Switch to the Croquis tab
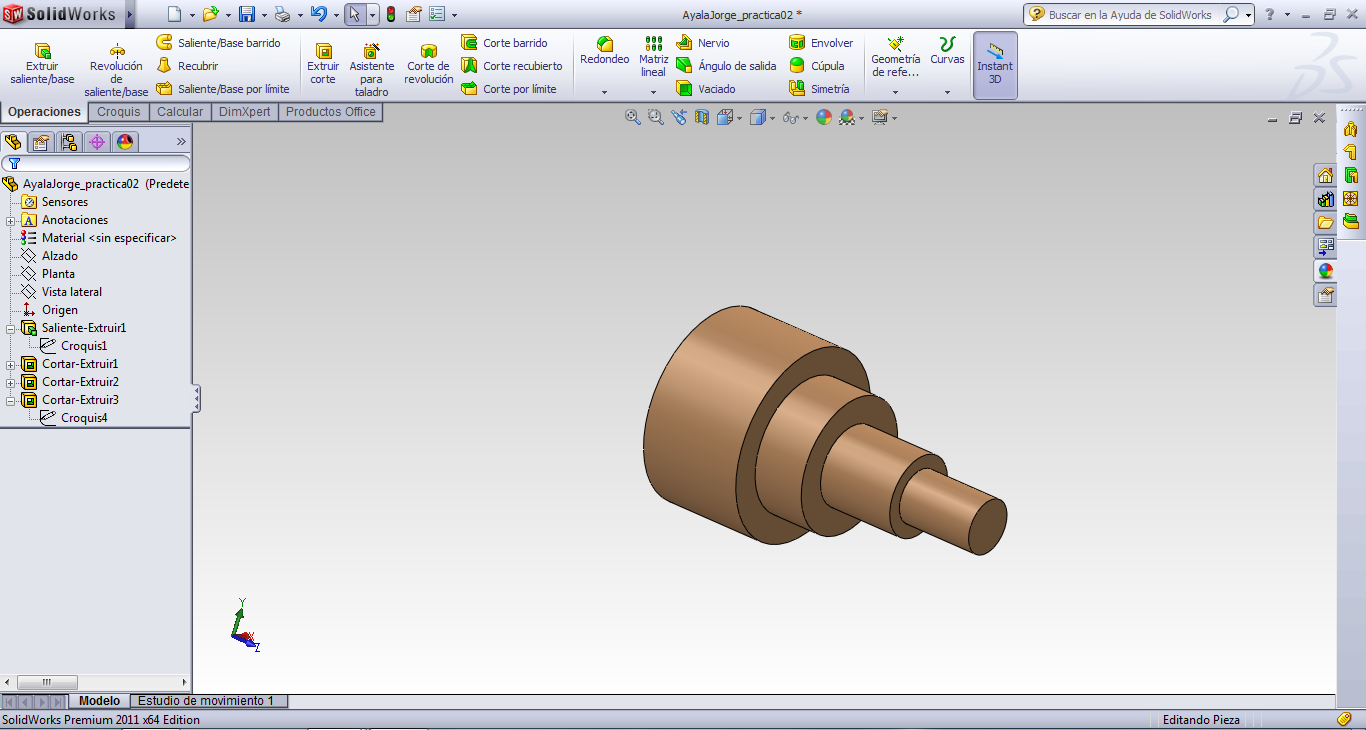 tap(118, 111)
